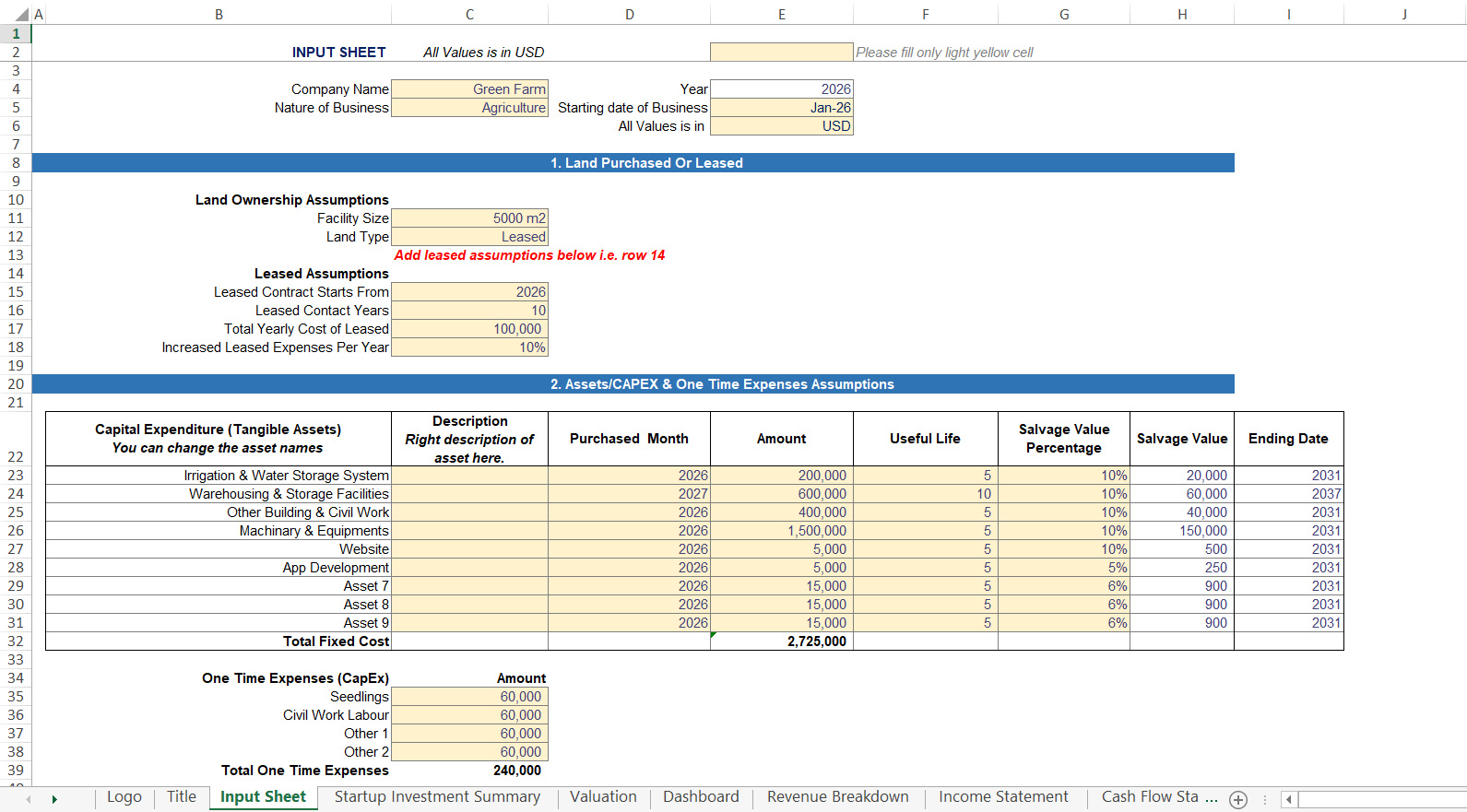The width and height of the screenshot is (1467, 812).
Task: Select the Facility Size cell 5000 m2
Action: tap(469, 218)
